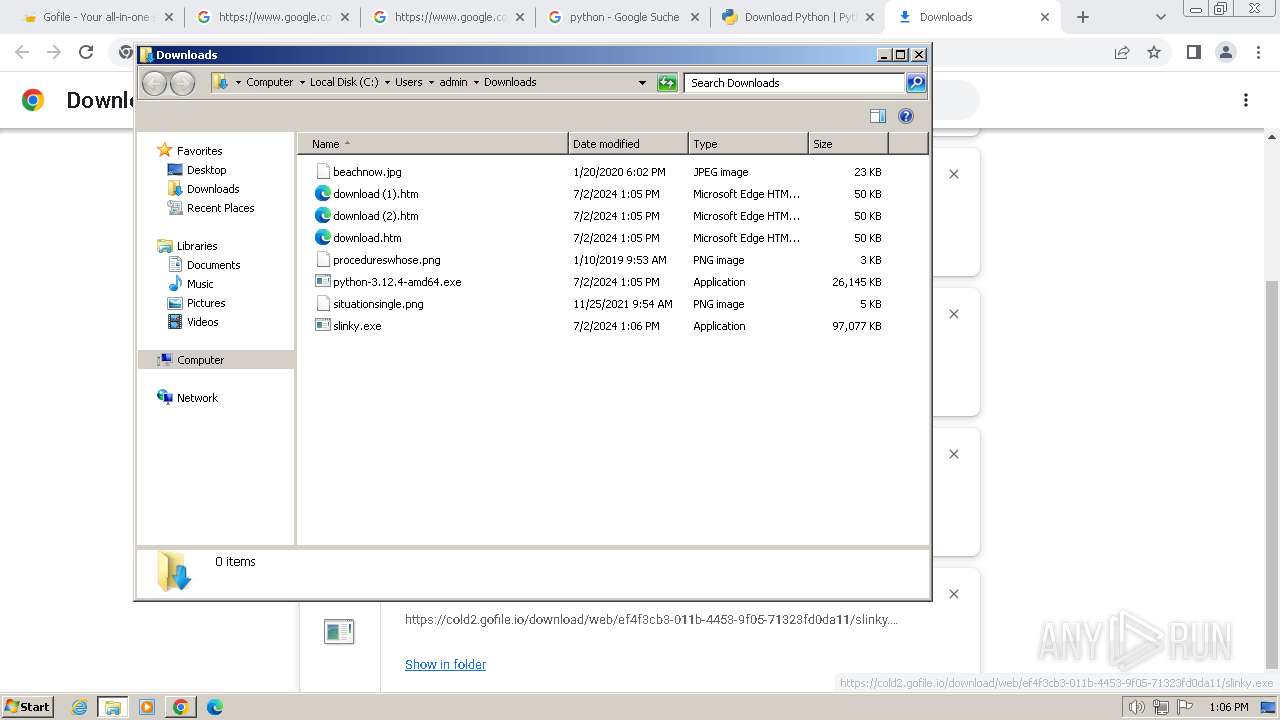Select the download (2).htm Edge icon
This screenshot has width=1280, height=720.
(x=322, y=216)
